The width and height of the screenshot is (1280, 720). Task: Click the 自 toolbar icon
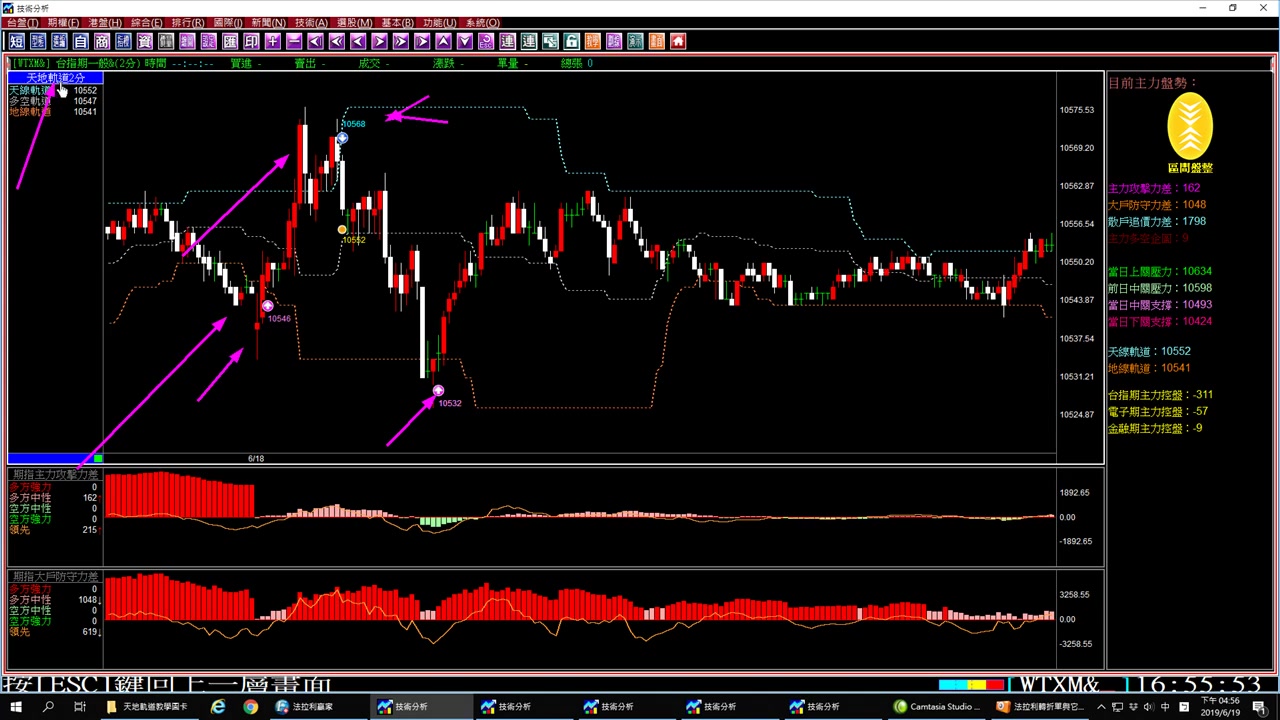point(80,41)
